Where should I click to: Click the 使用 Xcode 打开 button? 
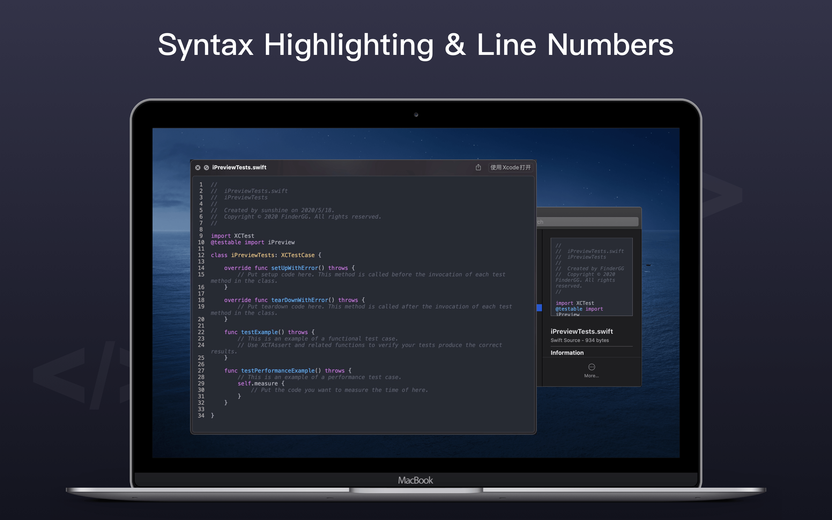pyautogui.click(x=510, y=168)
